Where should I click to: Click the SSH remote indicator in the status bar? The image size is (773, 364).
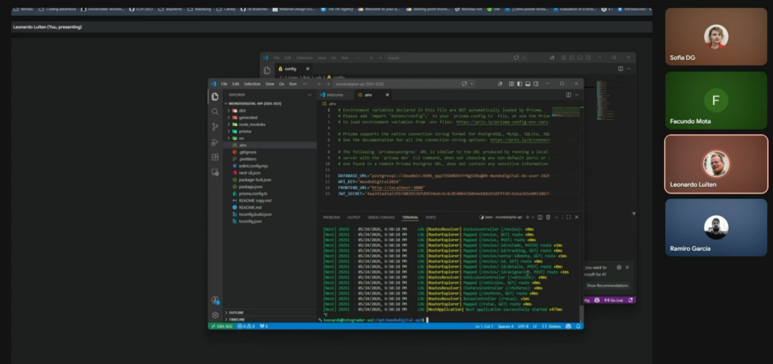point(221,326)
